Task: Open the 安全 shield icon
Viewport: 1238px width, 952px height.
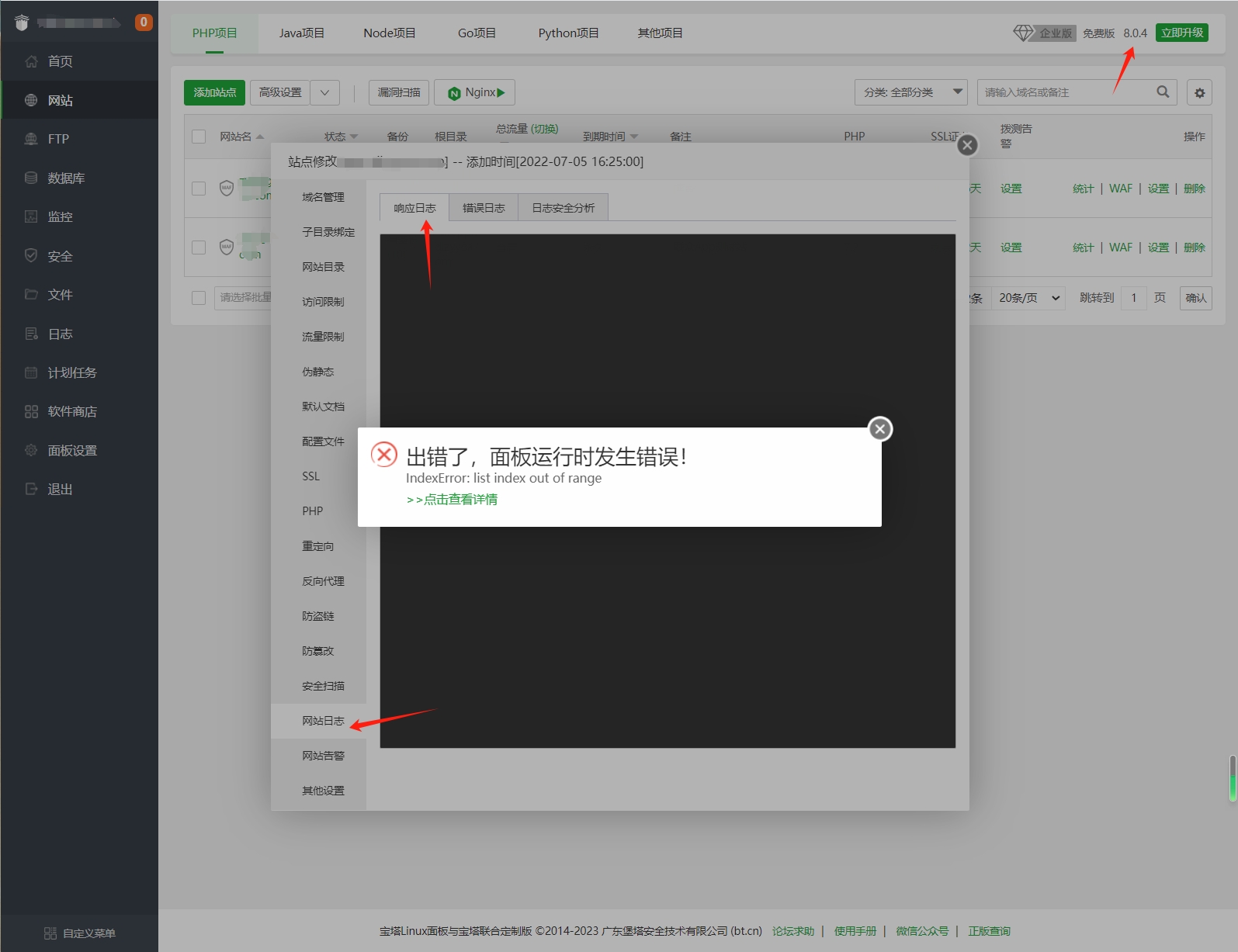Action: [31, 255]
